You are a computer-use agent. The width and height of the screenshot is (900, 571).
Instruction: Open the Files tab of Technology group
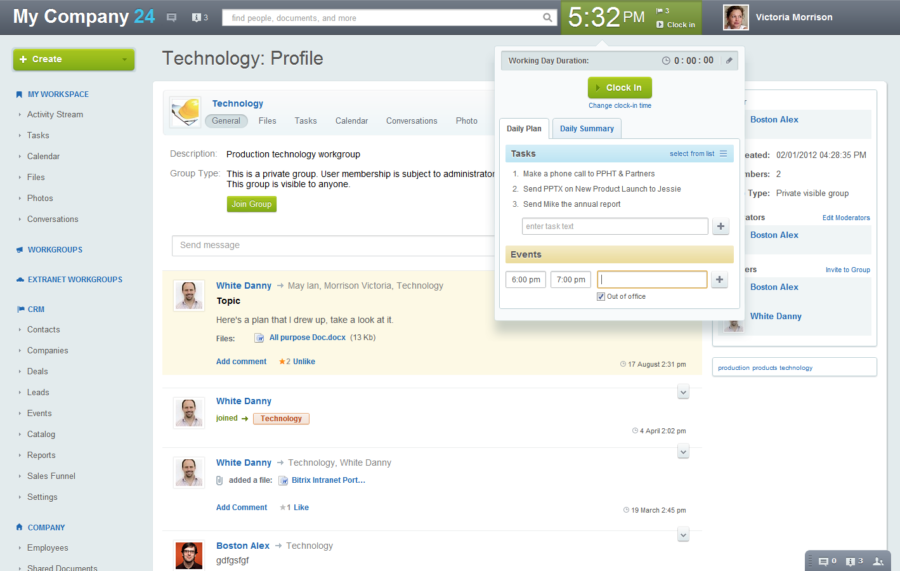point(267,121)
